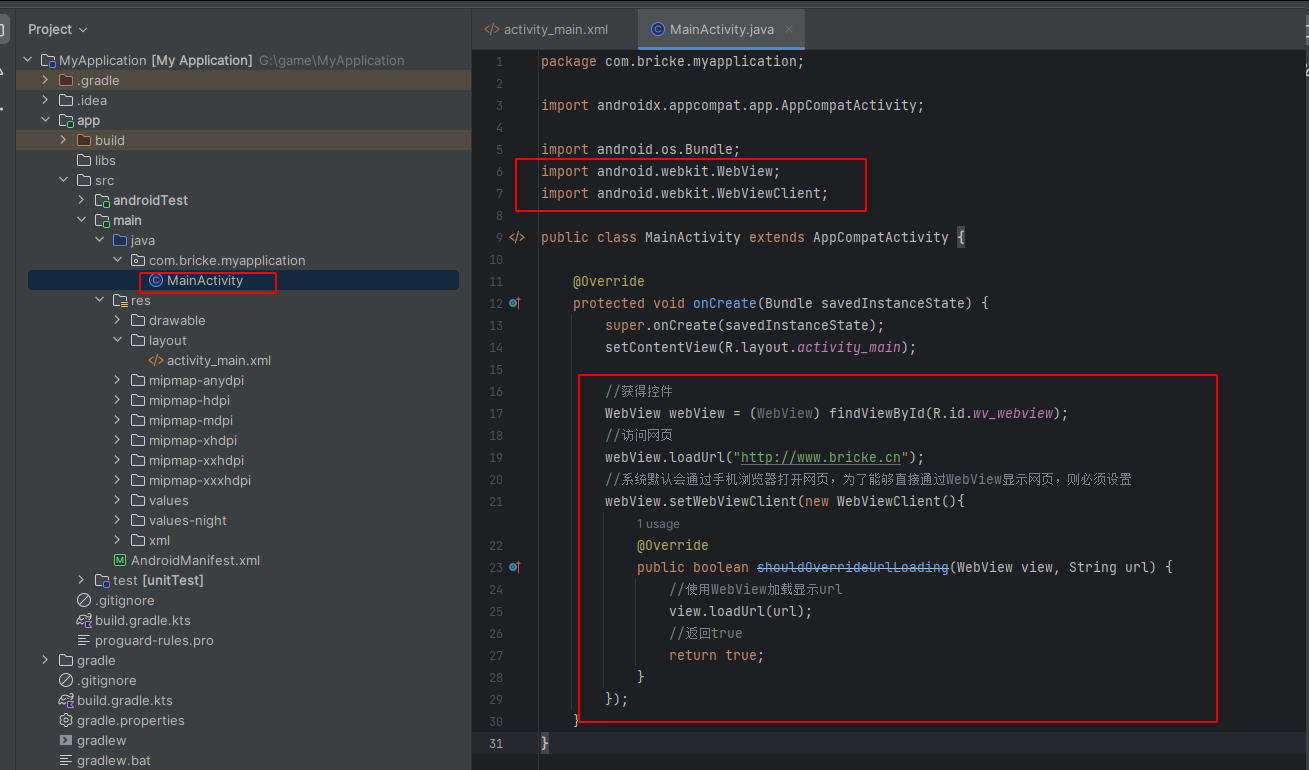The image size is (1309, 770).
Task: Collapse the res folder
Action: [100, 300]
